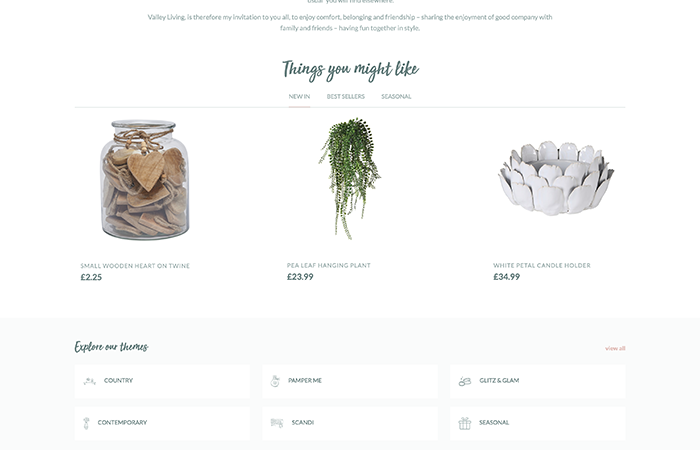Click the Contemporary theme icon
700x450 pixels.
[86, 423]
